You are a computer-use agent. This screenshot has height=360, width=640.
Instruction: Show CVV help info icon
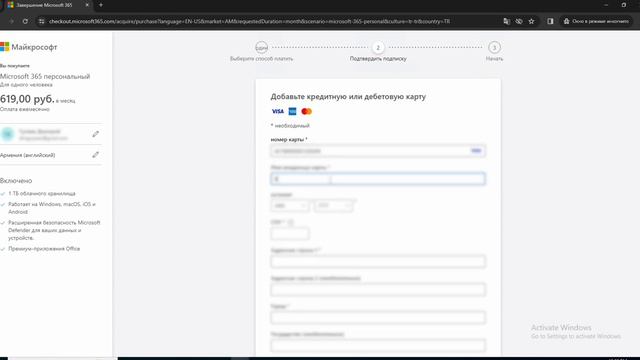tap(291, 222)
